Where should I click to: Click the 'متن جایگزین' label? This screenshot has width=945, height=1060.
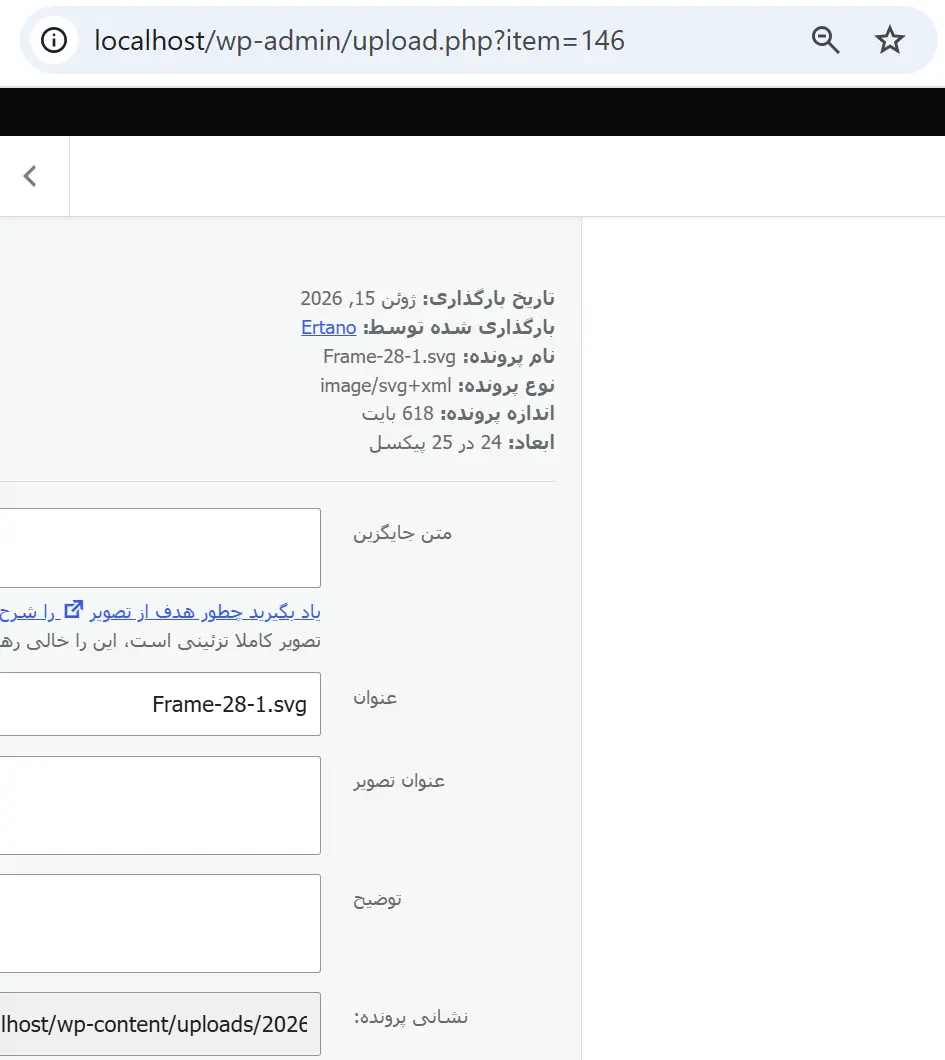(x=402, y=534)
